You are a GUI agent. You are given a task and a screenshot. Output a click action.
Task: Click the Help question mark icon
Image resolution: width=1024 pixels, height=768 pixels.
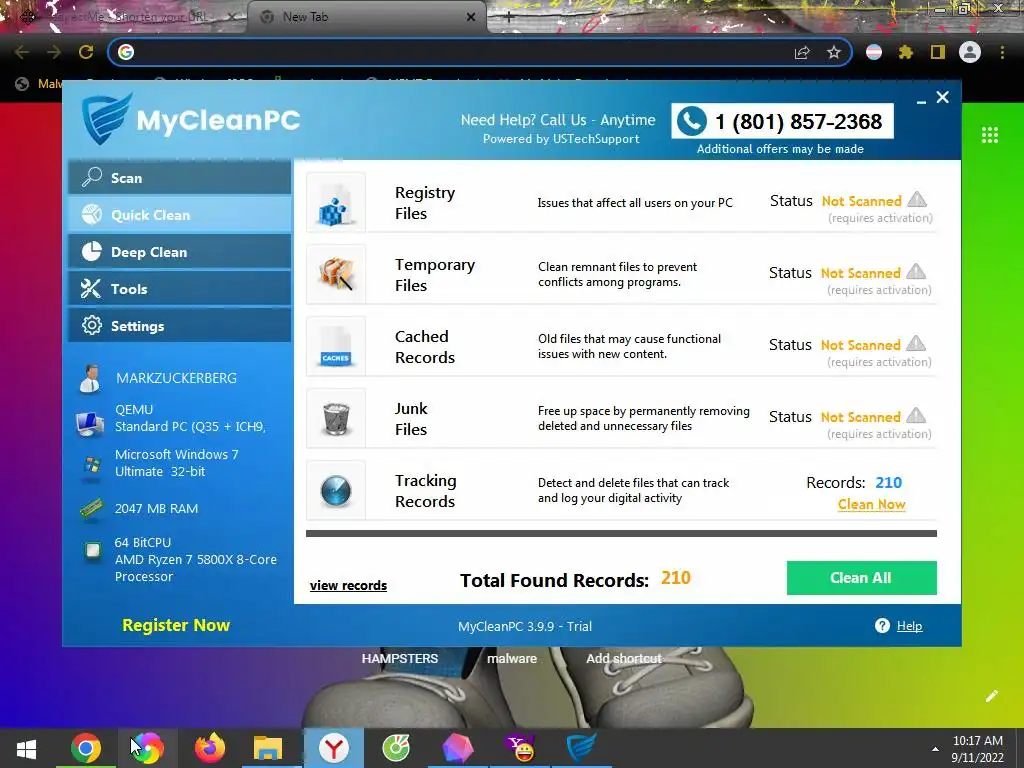[x=882, y=626]
